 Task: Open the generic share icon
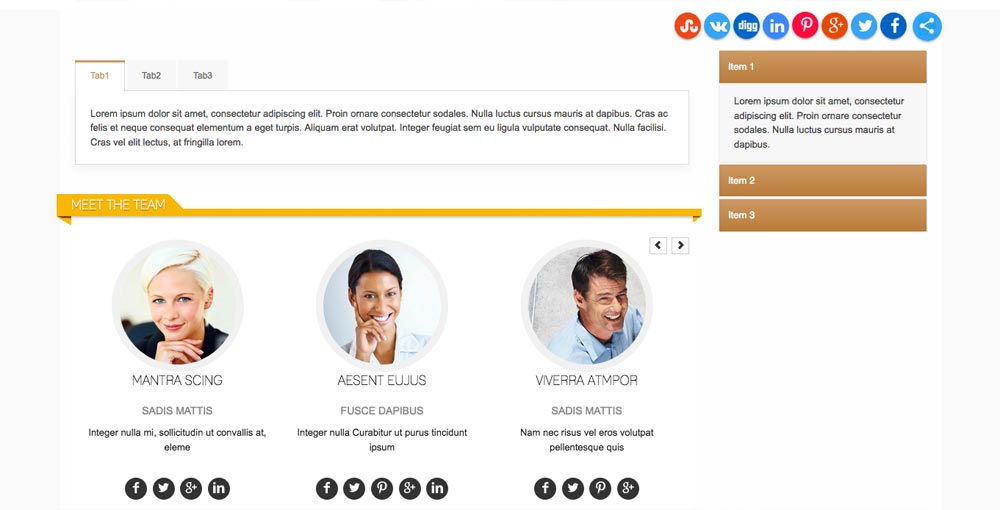coord(927,26)
